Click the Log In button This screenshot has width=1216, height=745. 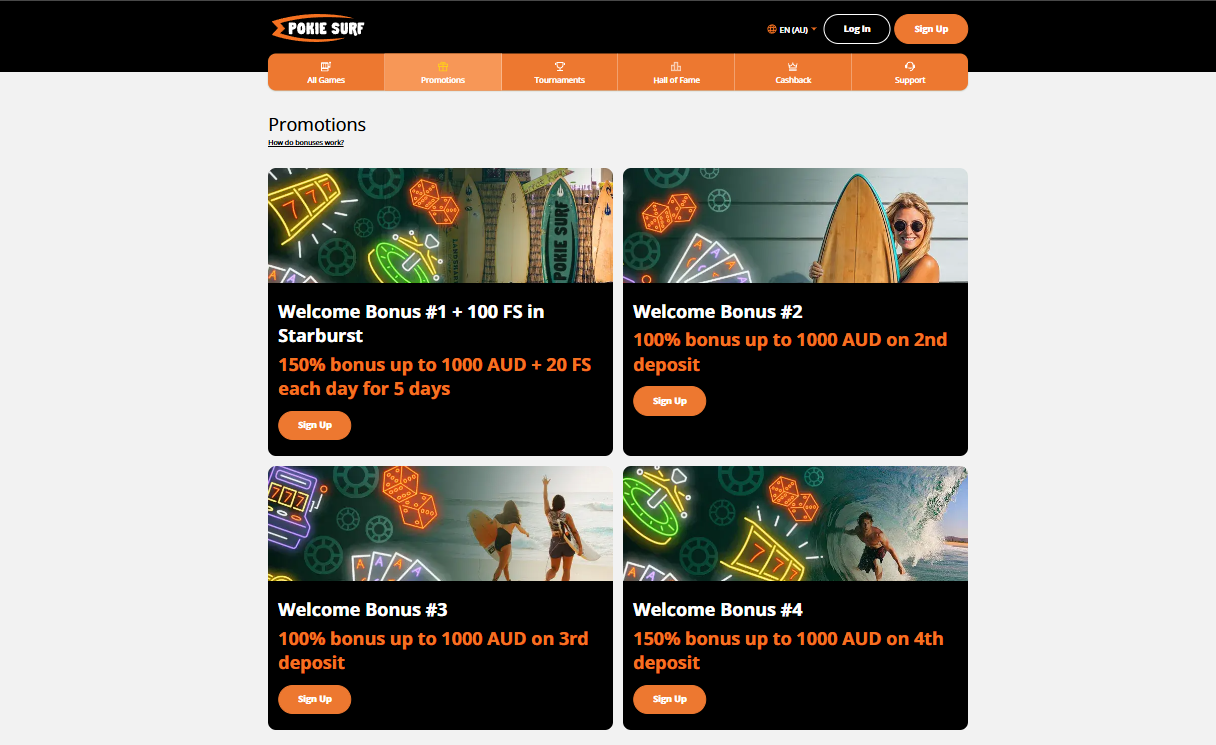pos(857,29)
